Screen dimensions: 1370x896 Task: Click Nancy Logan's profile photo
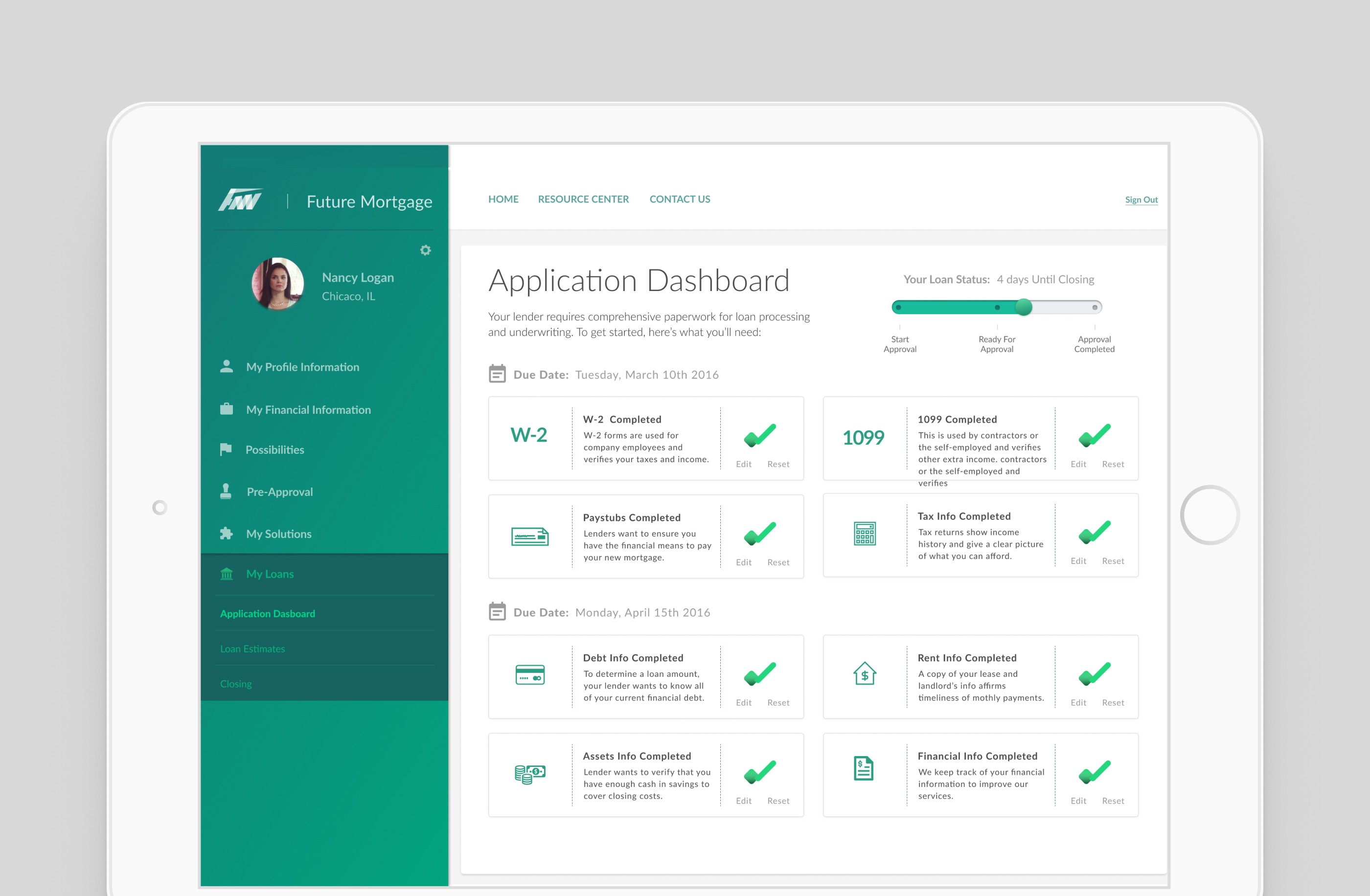click(x=278, y=283)
